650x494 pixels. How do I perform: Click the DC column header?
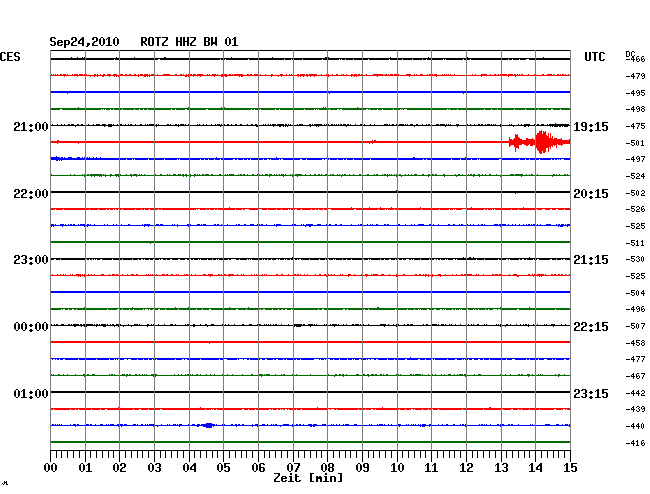pos(630,54)
